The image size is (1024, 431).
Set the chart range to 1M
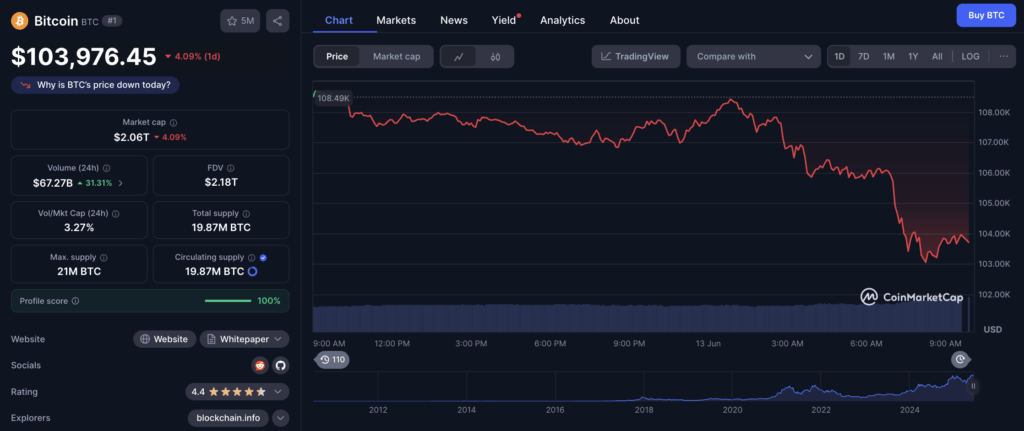[x=888, y=57]
